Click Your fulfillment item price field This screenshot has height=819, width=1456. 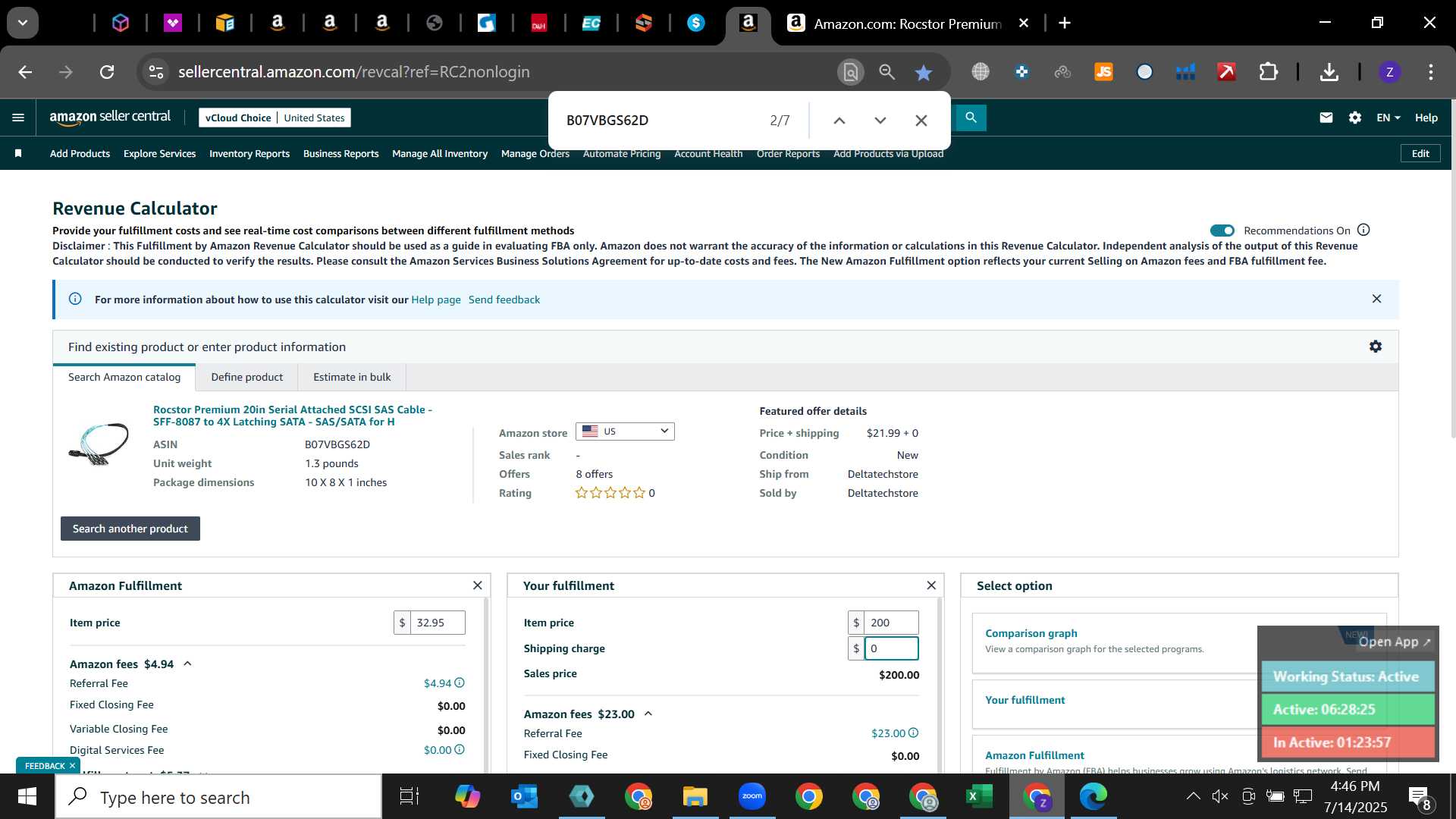click(x=891, y=623)
